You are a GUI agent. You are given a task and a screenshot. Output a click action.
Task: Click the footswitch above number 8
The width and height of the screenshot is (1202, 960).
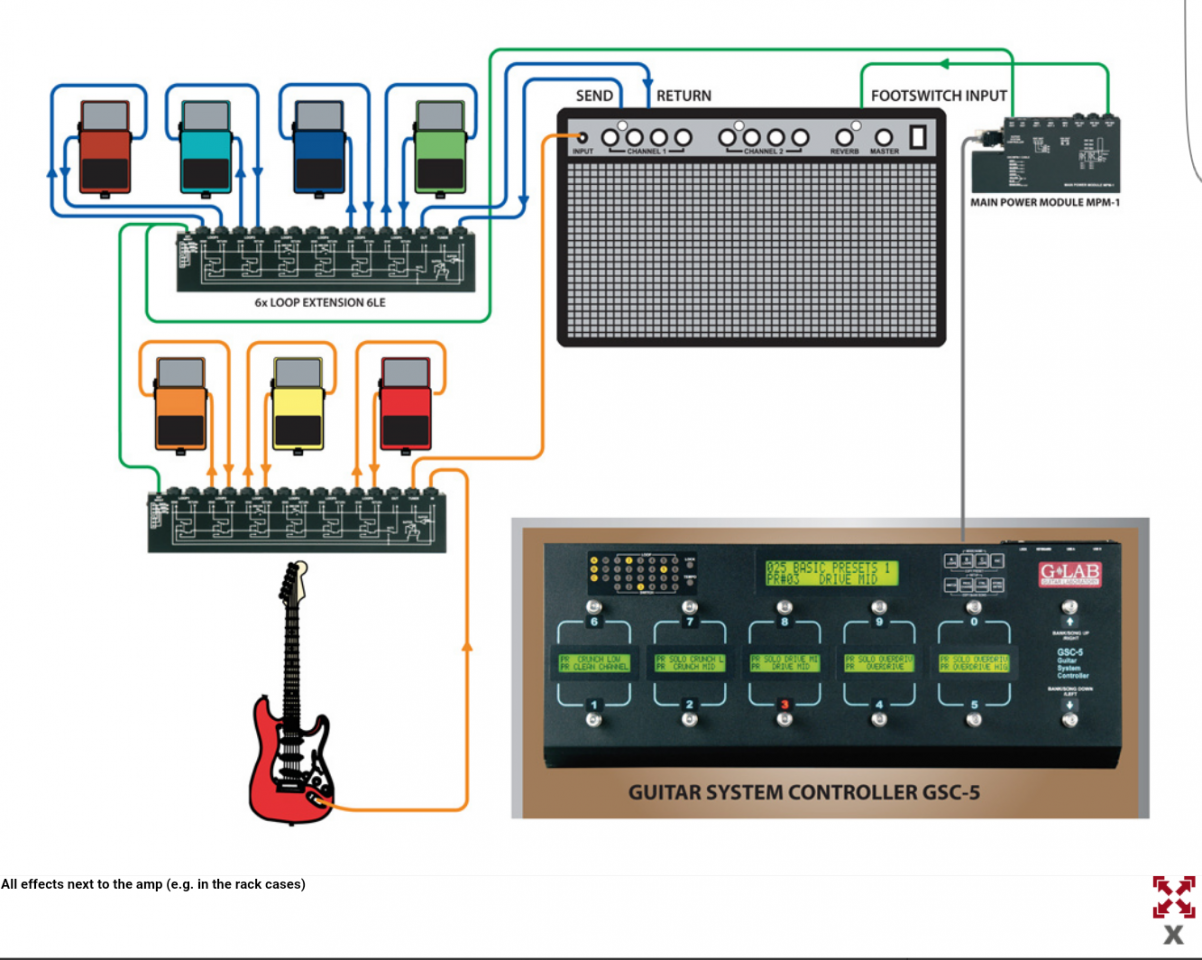coord(784,606)
